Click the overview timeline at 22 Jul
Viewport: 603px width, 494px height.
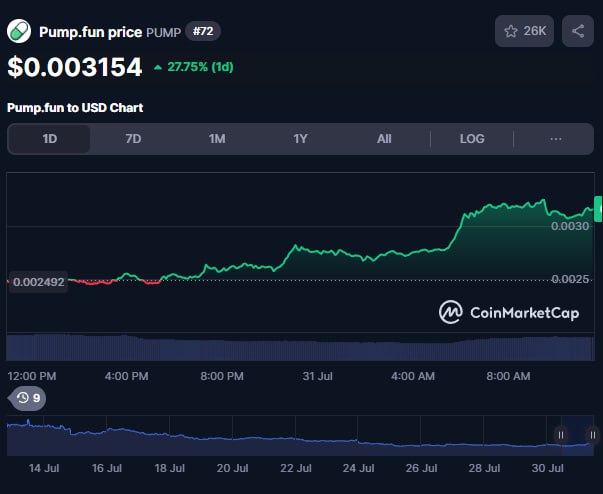pos(295,438)
